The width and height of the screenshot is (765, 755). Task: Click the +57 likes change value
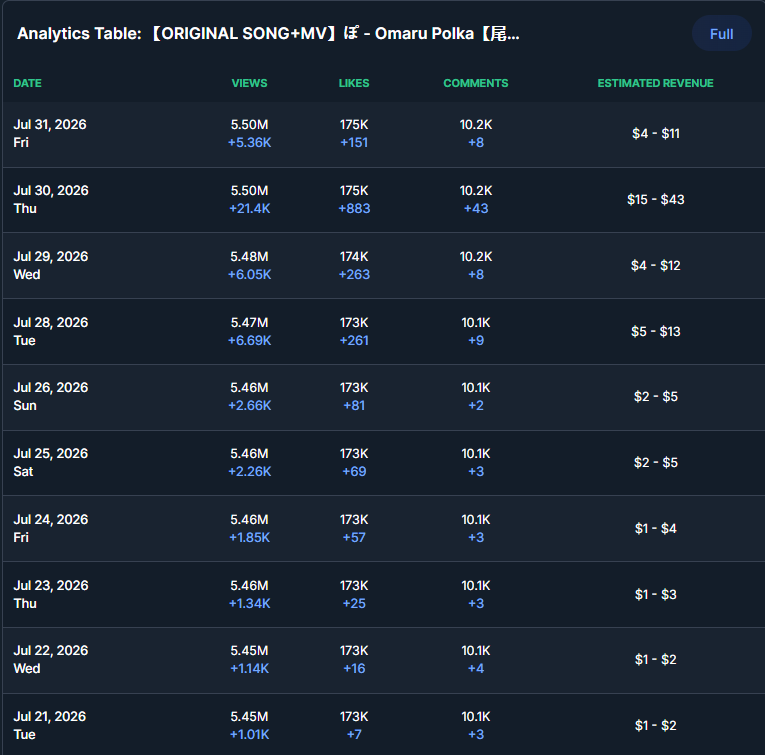[x=354, y=537]
